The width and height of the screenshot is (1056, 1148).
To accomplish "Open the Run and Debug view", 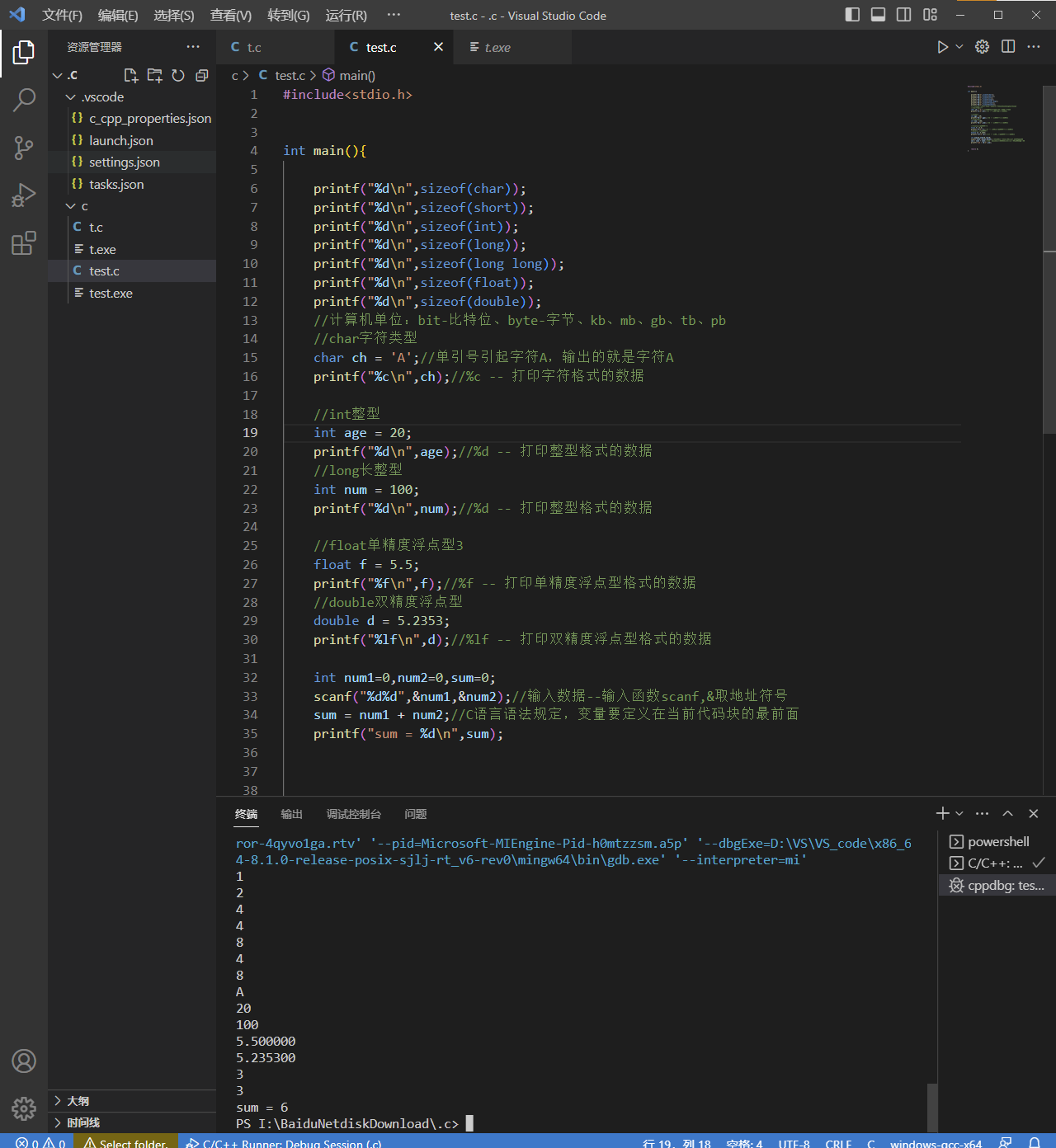I will point(24,195).
